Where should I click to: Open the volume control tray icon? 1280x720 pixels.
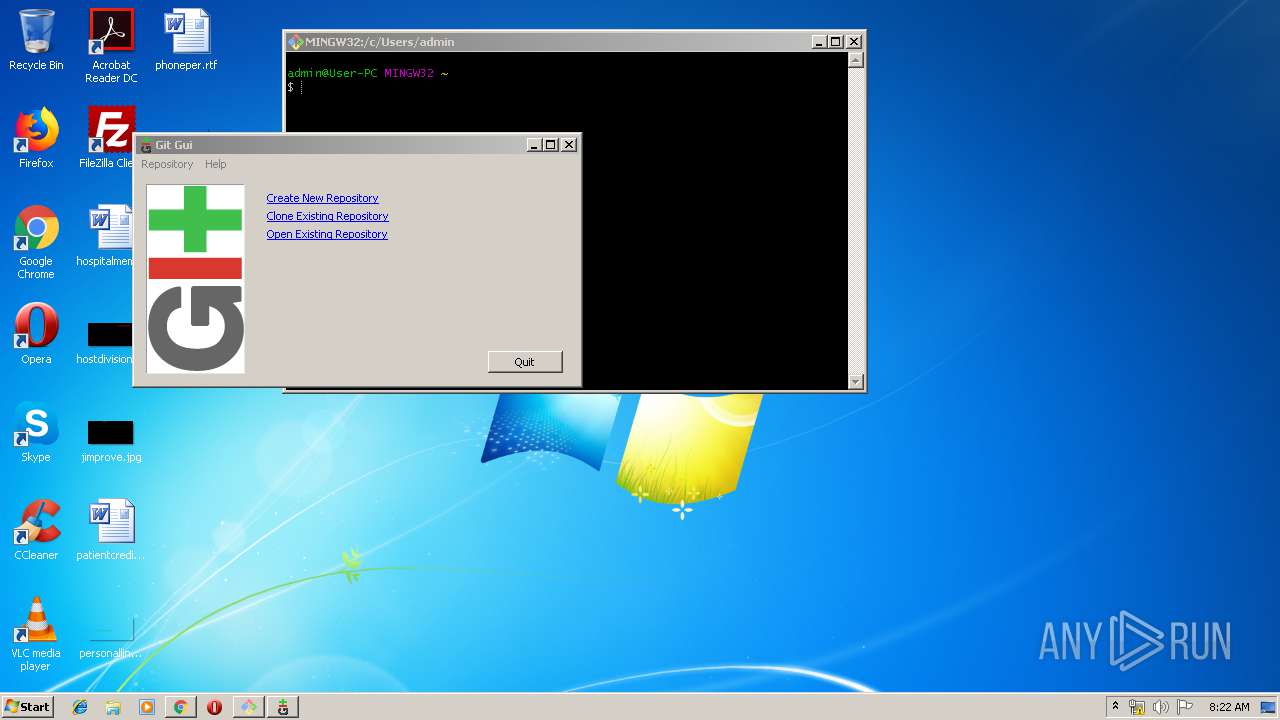(x=1160, y=707)
